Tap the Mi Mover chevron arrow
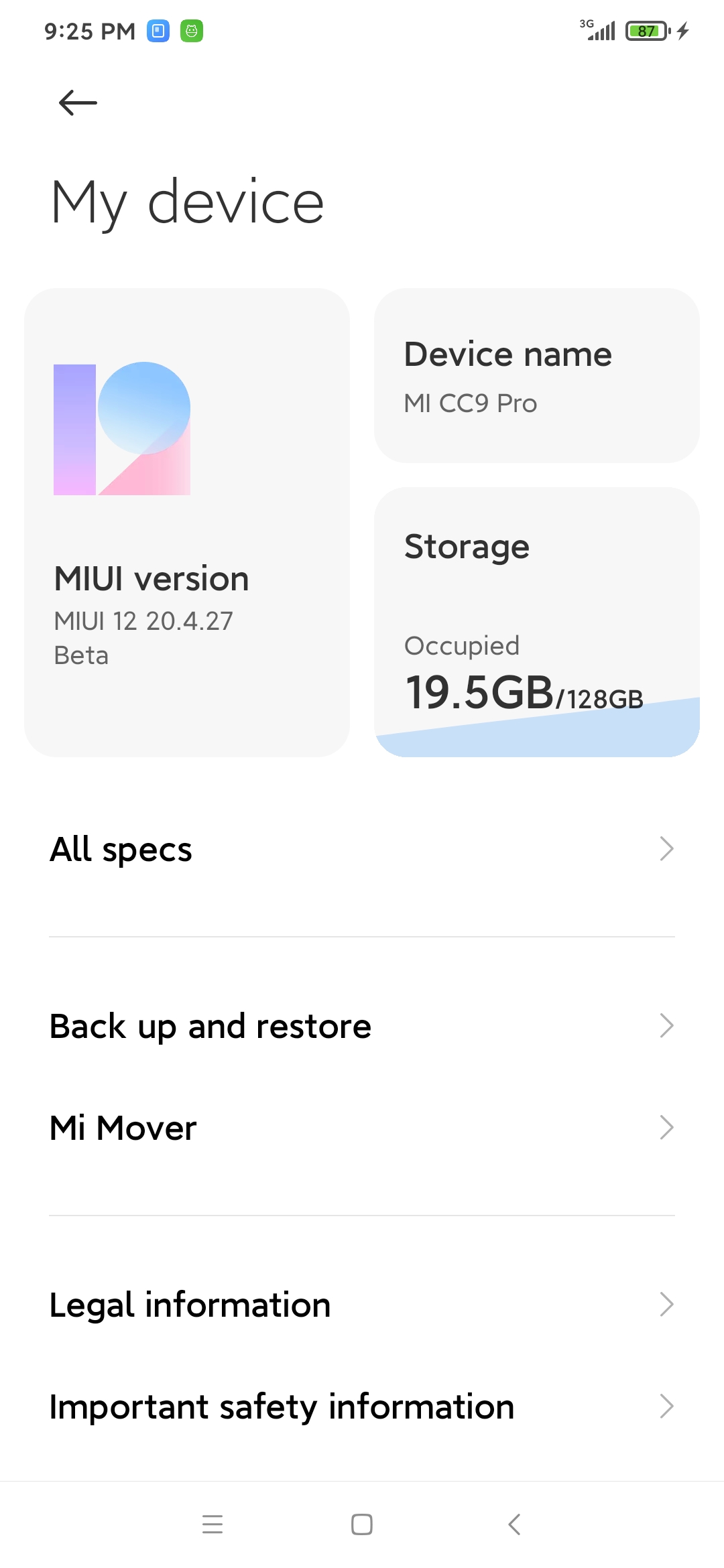This screenshot has width=724, height=1568. pos(666,1128)
